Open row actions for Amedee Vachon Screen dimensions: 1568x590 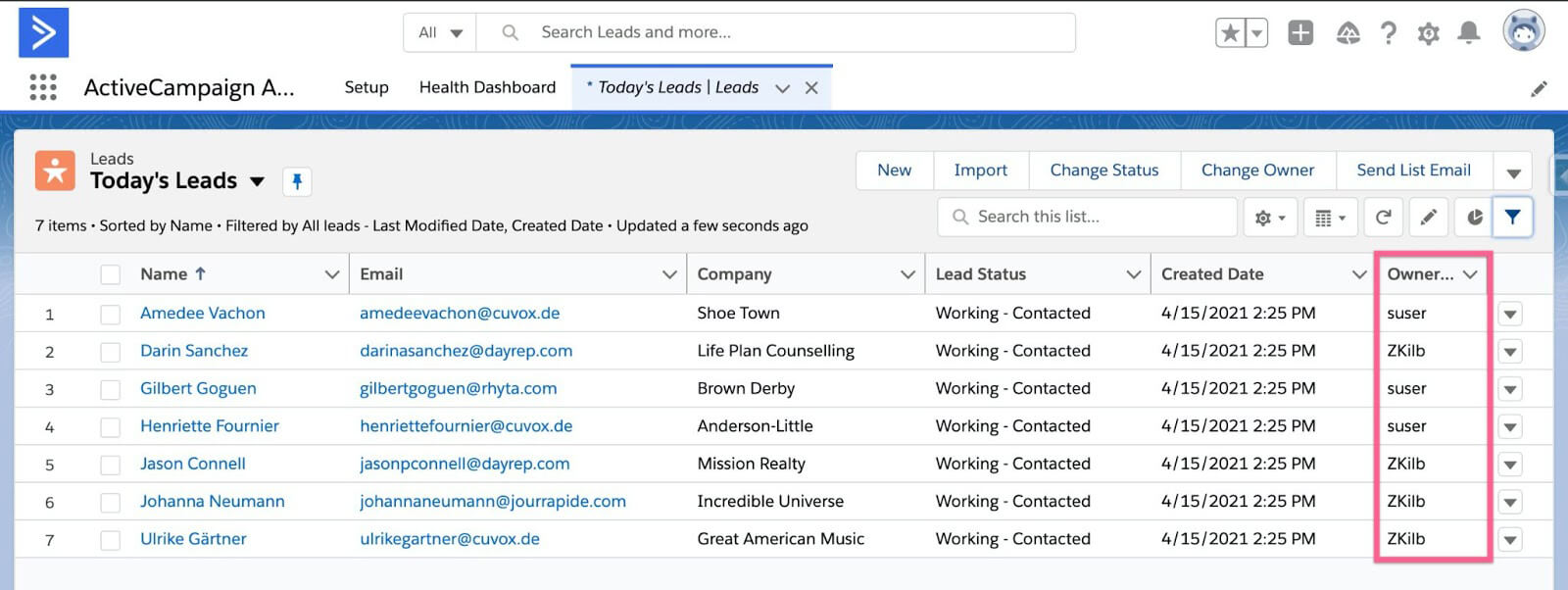[1510, 315]
